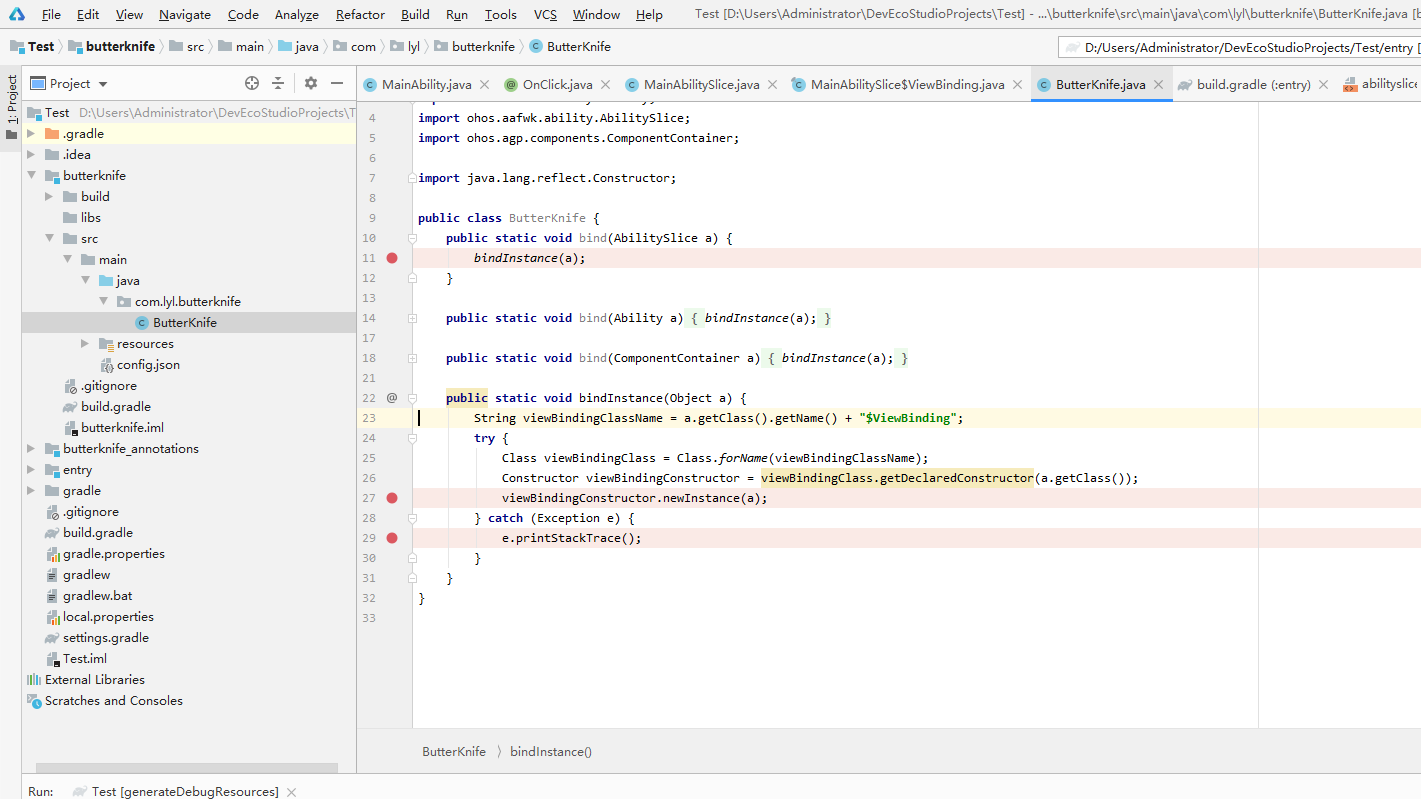Expand the entry module

coord(32,470)
